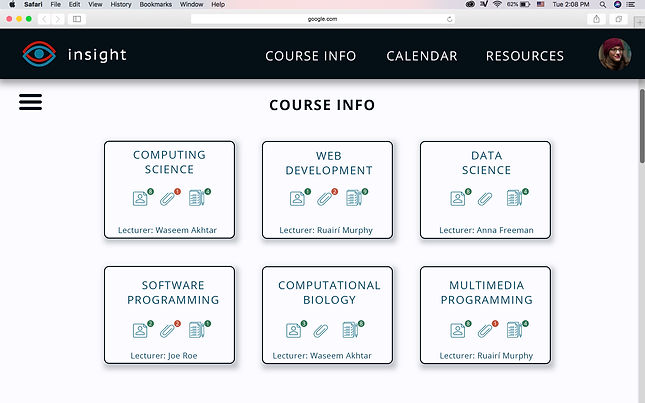Screen dimensions: 645x403
Task: Open Software Programming attachments paperclip icon
Action: (x=167, y=331)
